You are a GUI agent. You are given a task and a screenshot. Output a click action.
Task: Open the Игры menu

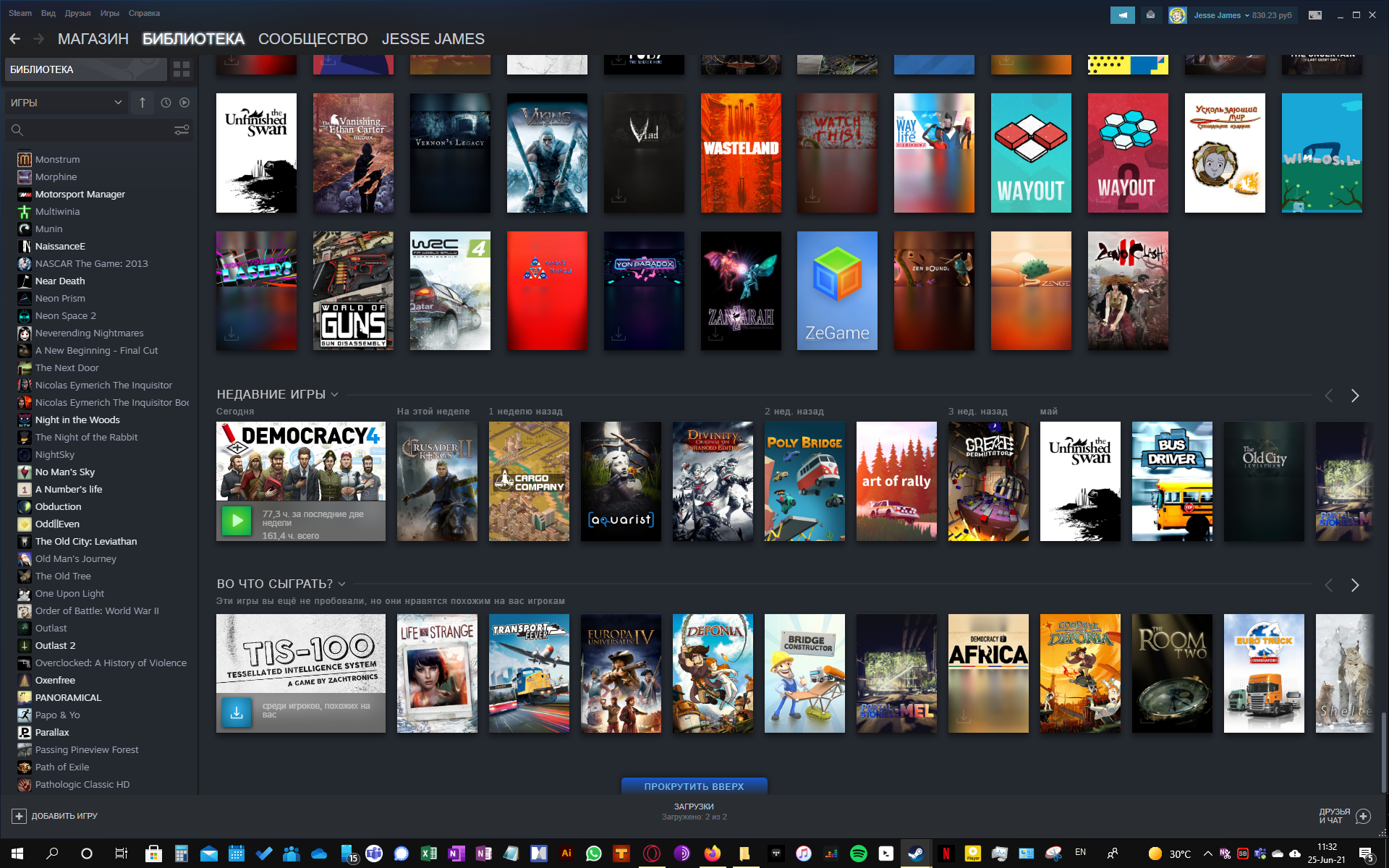110,13
